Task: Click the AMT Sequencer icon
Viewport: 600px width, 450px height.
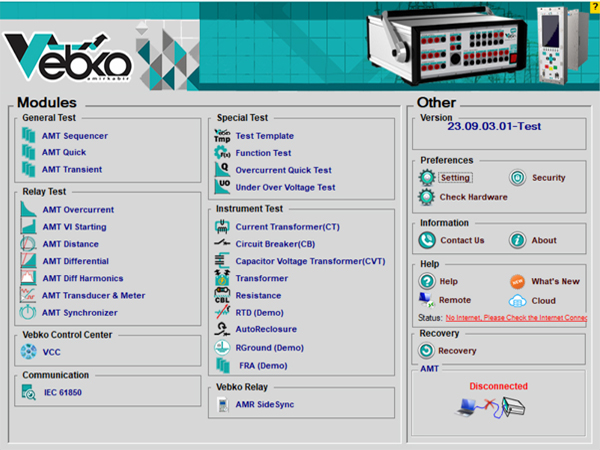Action: tap(28, 135)
